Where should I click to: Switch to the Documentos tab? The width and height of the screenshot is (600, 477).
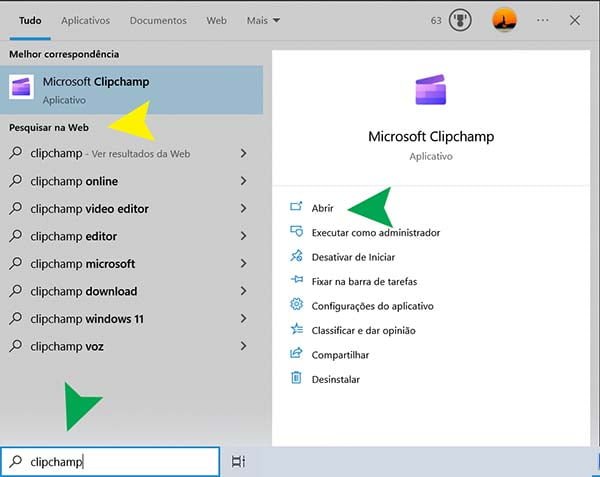(x=158, y=20)
